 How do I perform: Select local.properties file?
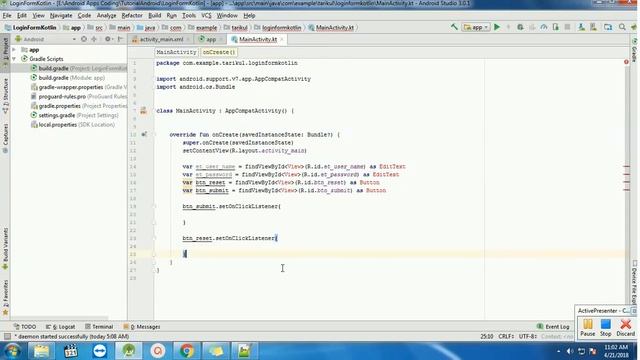tap(73, 124)
